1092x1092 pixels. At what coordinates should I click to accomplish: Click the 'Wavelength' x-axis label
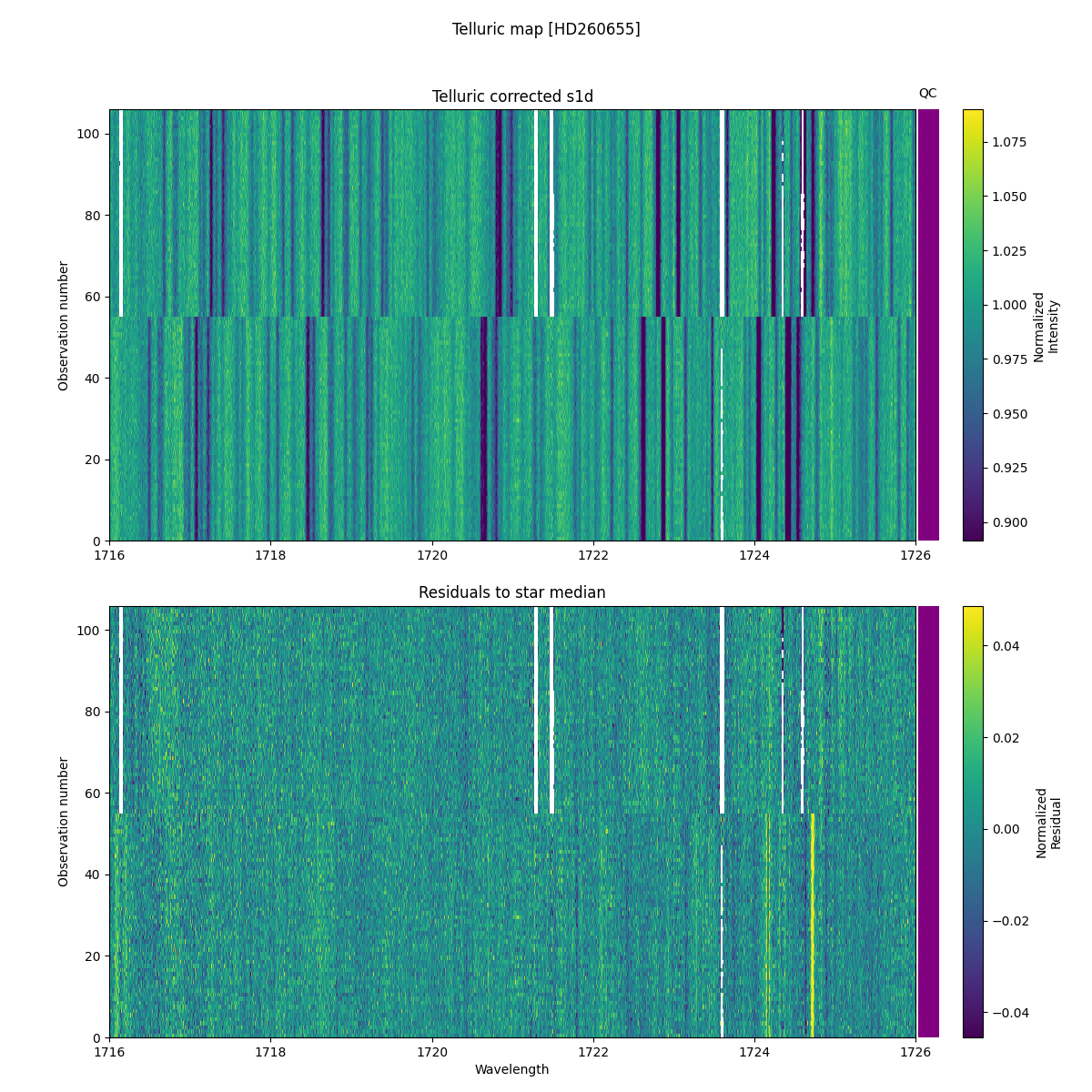click(x=512, y=1069)
